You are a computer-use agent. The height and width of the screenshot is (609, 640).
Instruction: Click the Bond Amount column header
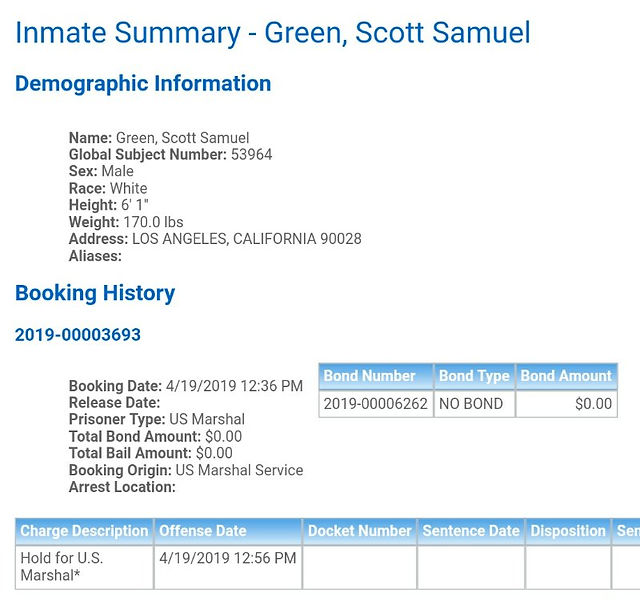pos(567,376)
